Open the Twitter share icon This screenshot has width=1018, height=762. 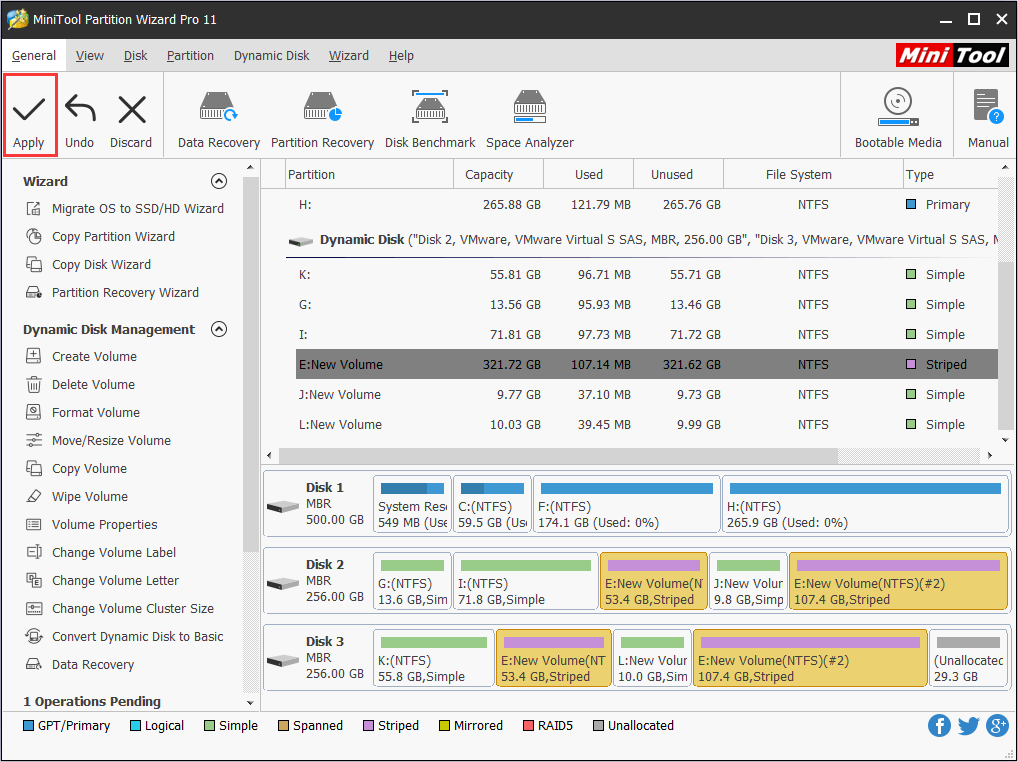[968, 725]
